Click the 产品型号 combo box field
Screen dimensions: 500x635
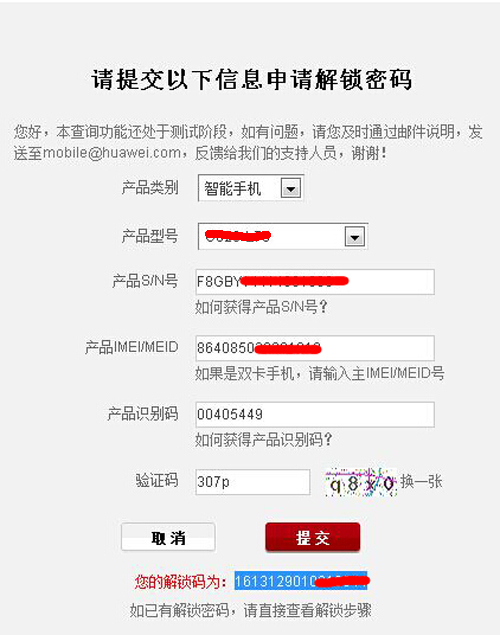pos(283,236)
